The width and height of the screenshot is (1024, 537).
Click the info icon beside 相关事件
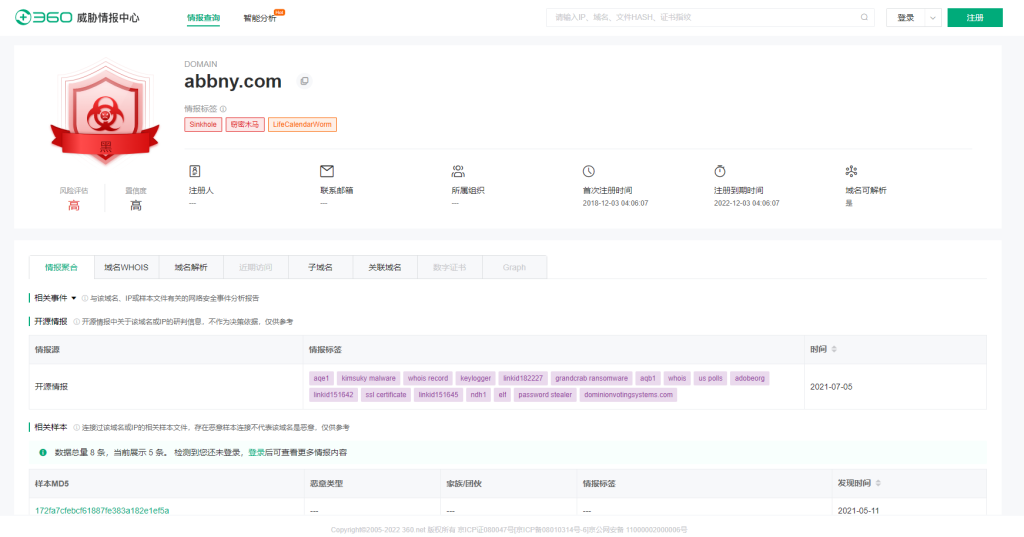85,298
